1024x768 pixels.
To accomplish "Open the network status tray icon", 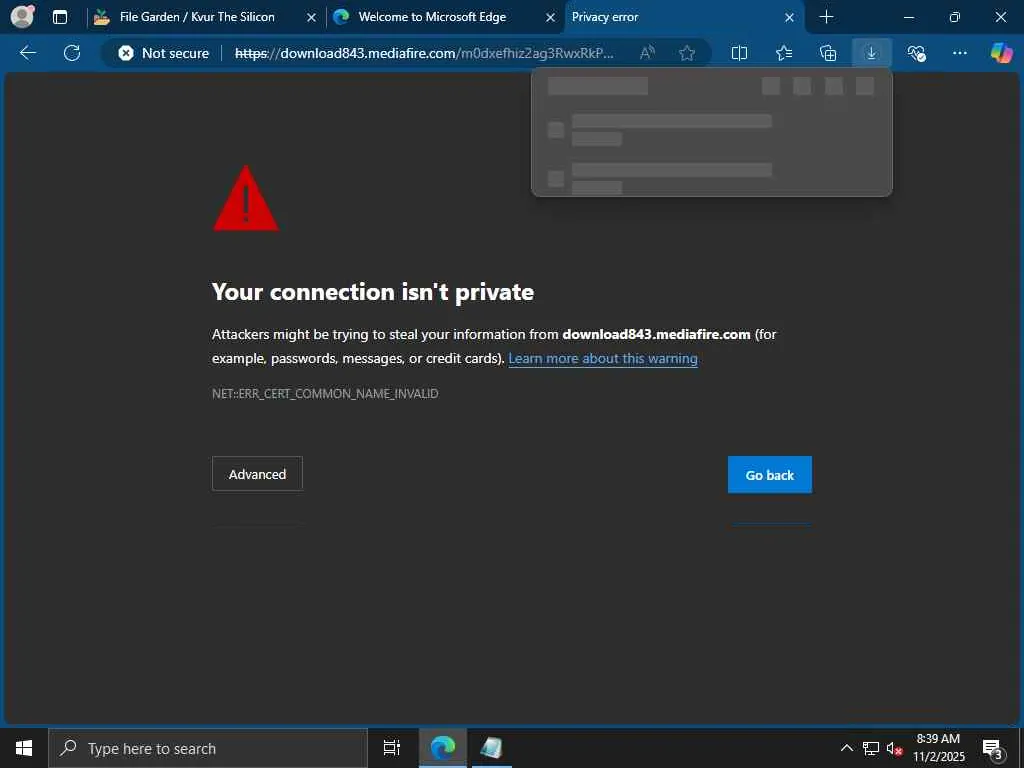I will (x=871, y=748).
